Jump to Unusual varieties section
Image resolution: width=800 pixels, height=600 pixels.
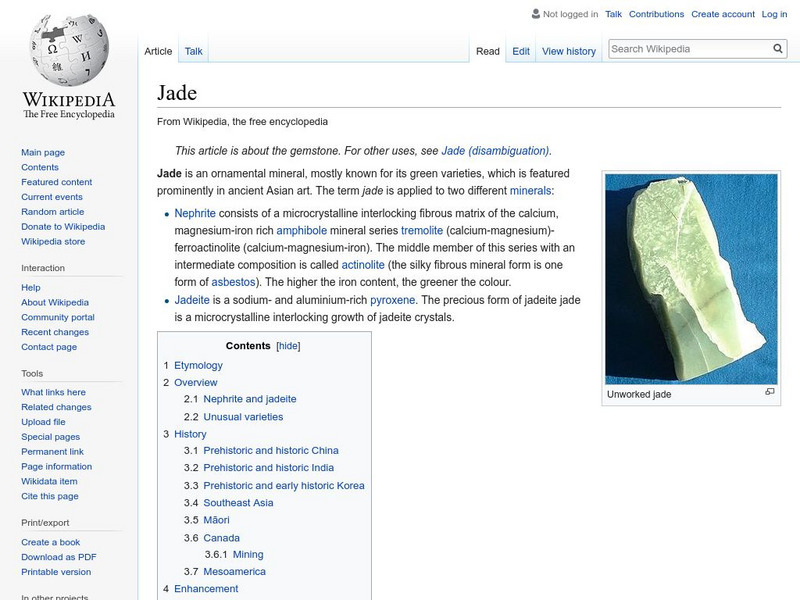coord(243,417)
